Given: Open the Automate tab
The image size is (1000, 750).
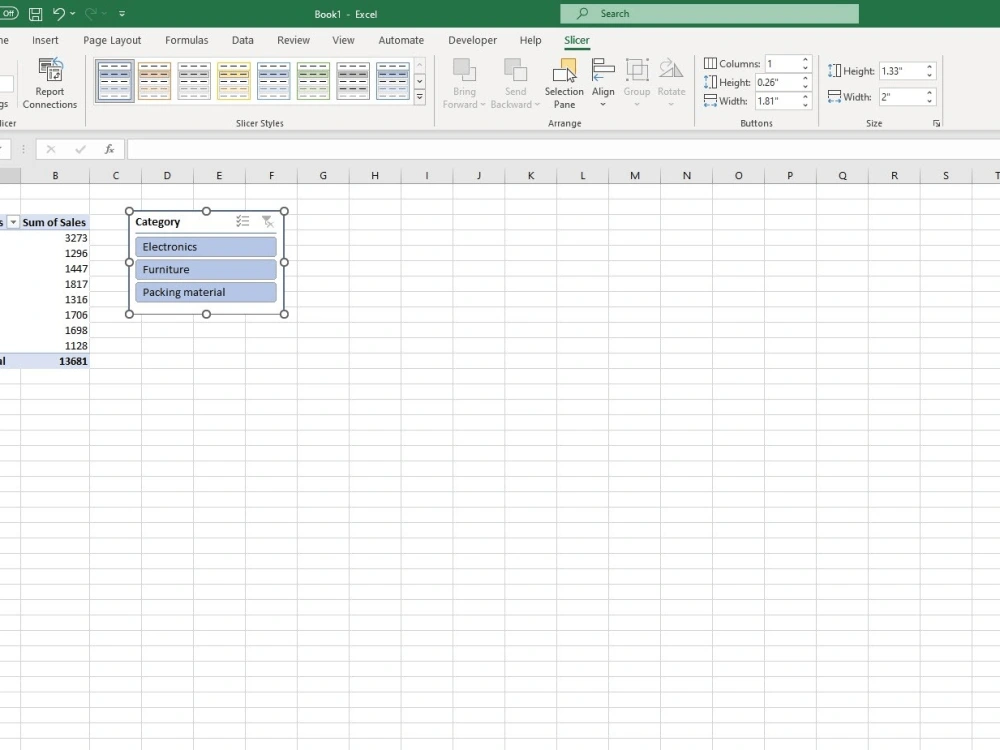Looking at the screenshot, I should coord(401,40).
